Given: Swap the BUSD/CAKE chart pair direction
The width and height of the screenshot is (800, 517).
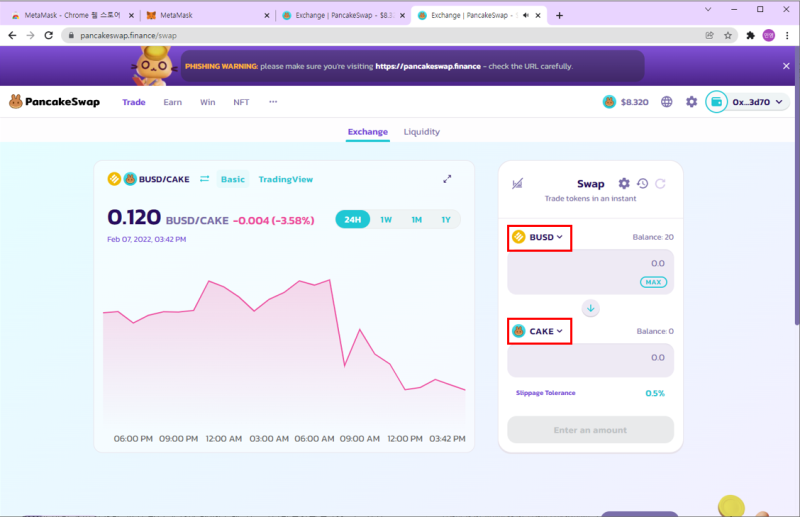Looking at the screenshot, I should click(205, 179).
